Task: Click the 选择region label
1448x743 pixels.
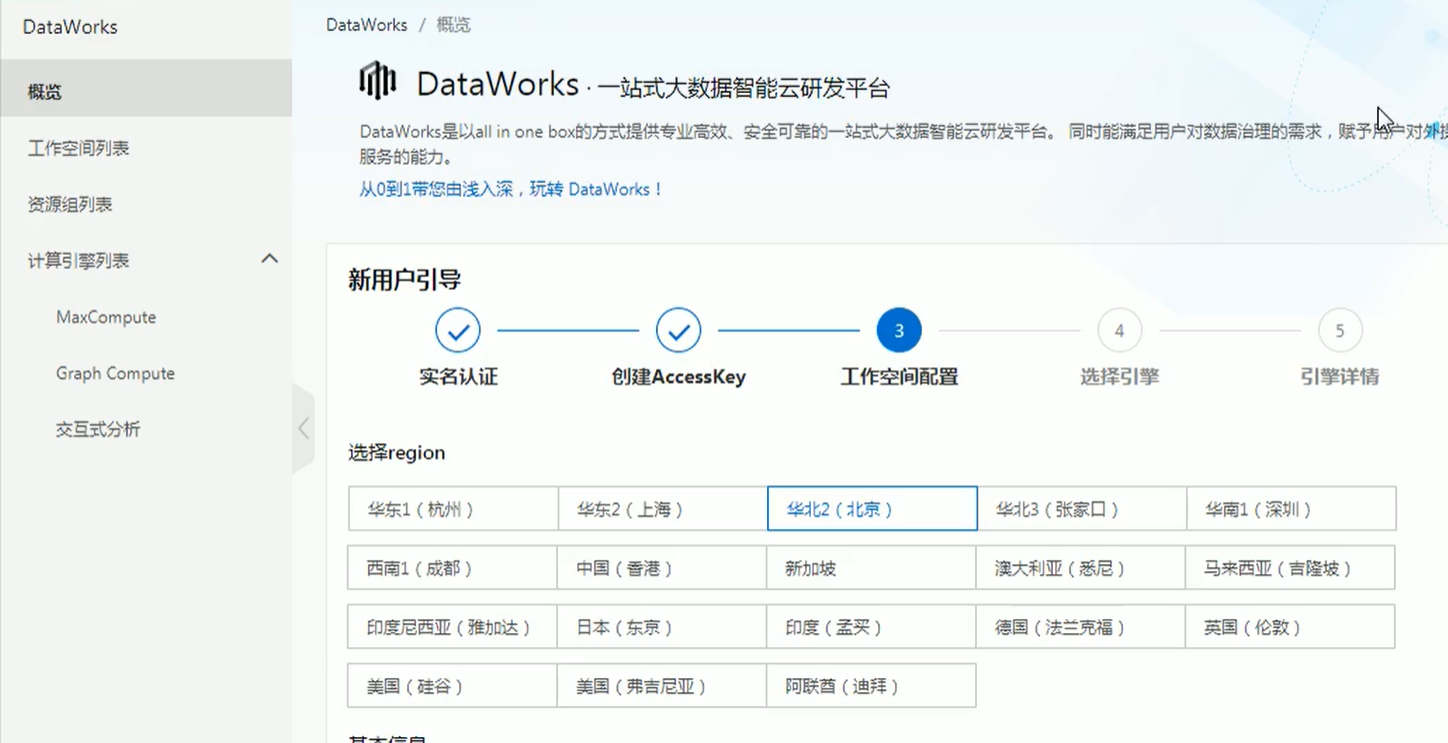Action: [x=397, y=453]
